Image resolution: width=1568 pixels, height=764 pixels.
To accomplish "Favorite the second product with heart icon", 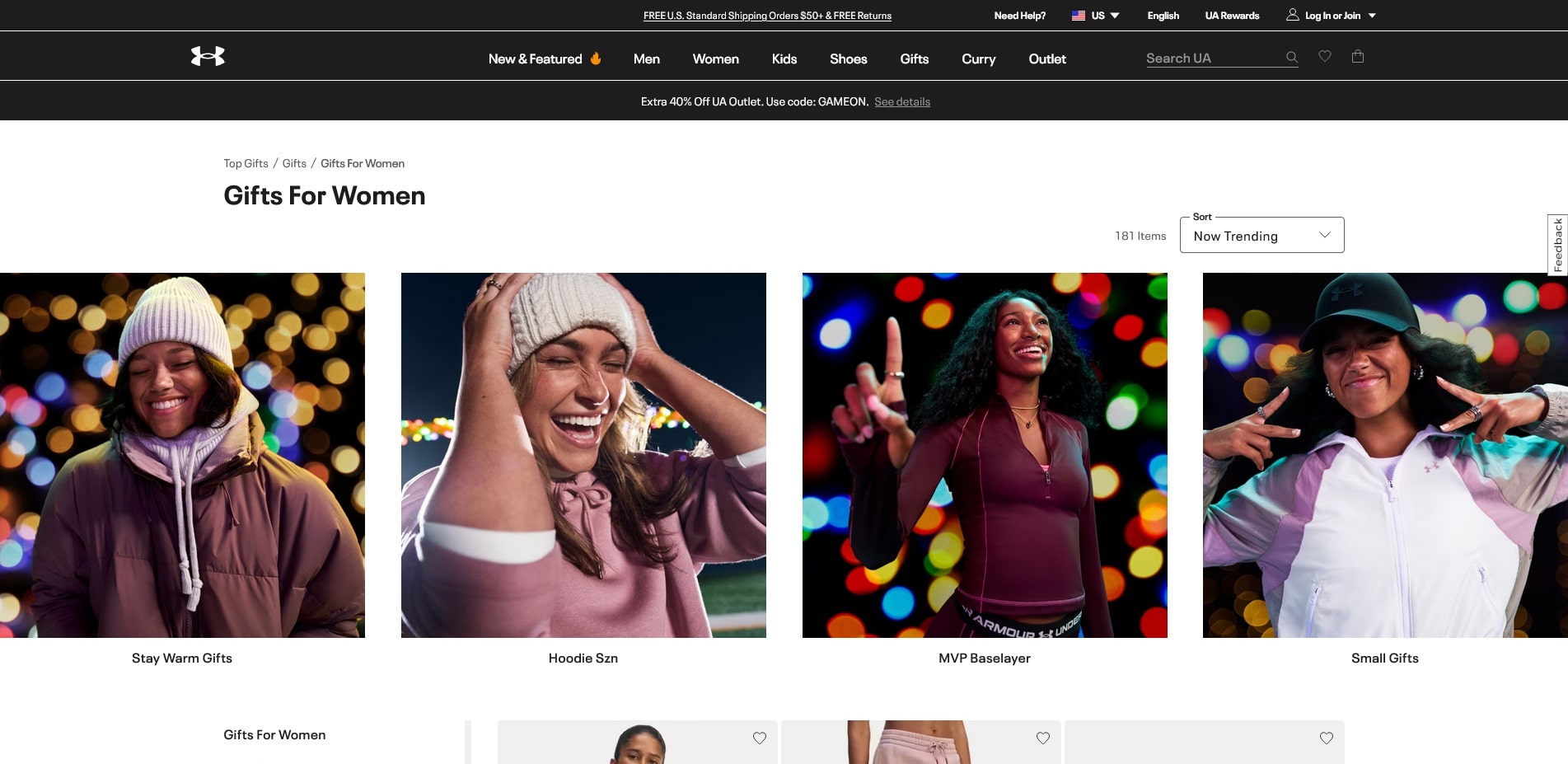I will click(x=1043, y=738).
